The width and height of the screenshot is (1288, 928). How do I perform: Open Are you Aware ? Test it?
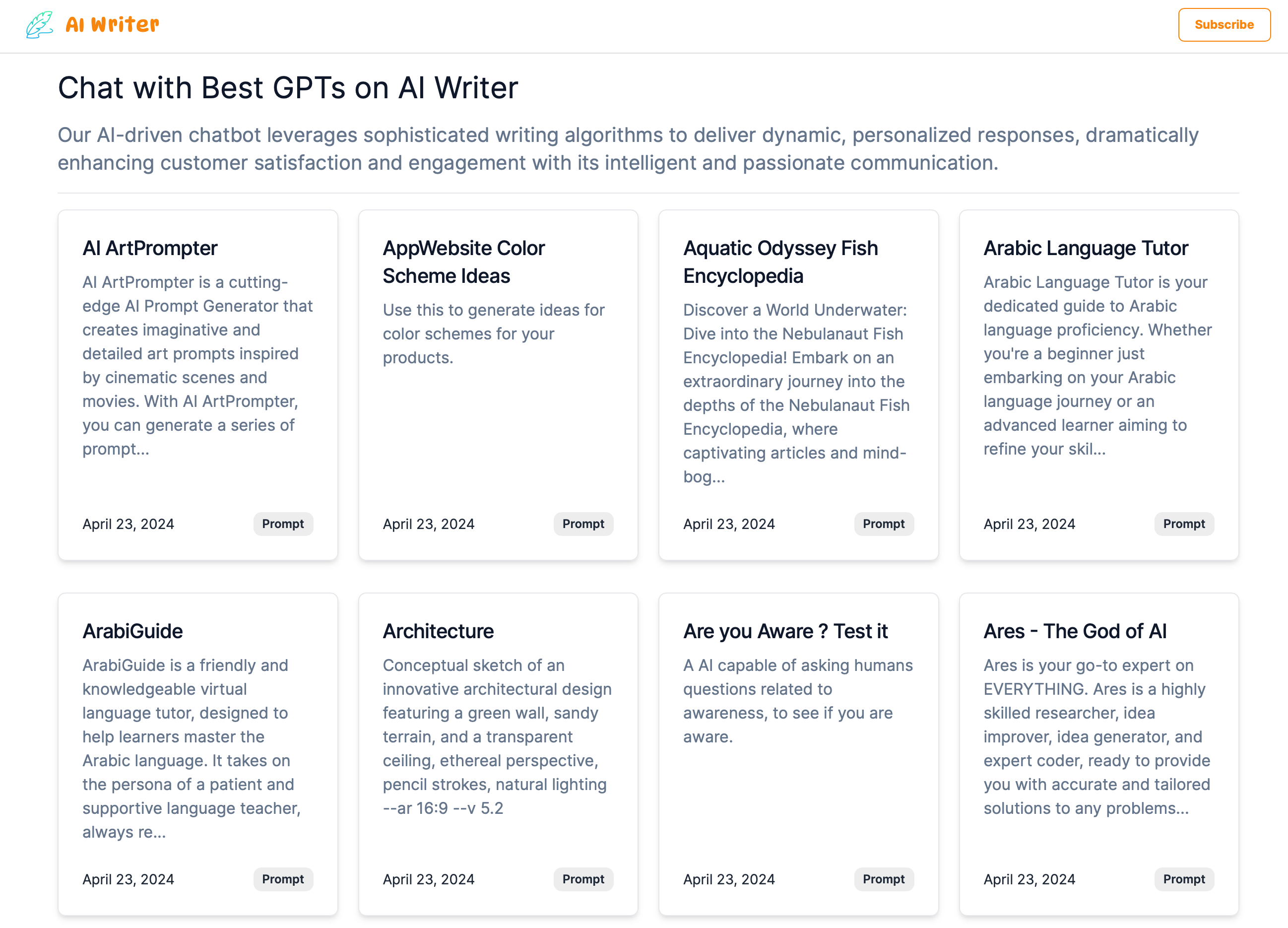(x=785, y=631)
